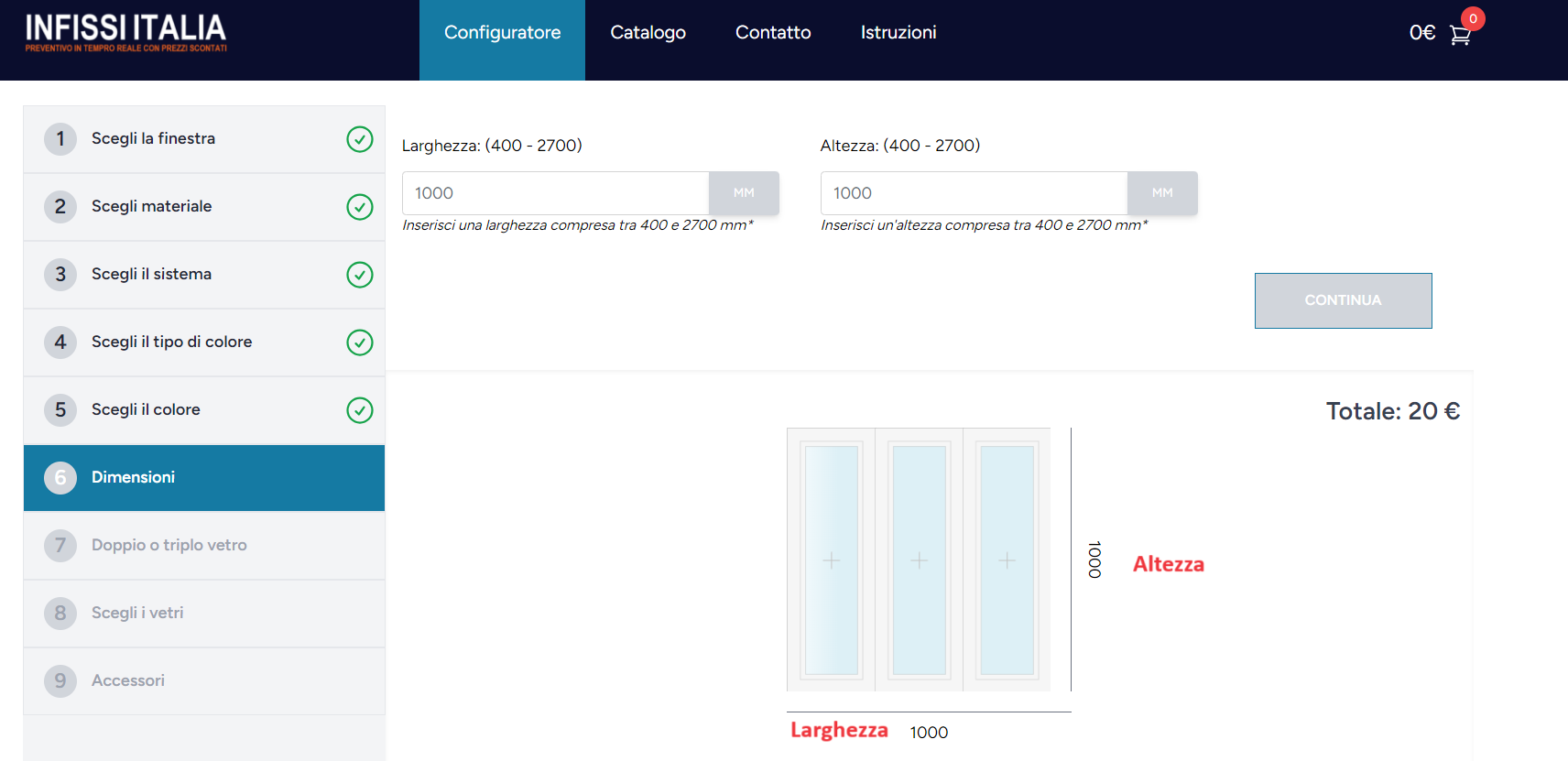The width and height of the screenshot is (1568, 761).
Task: Select step Scegli la finestra
Action: [153, 139]
